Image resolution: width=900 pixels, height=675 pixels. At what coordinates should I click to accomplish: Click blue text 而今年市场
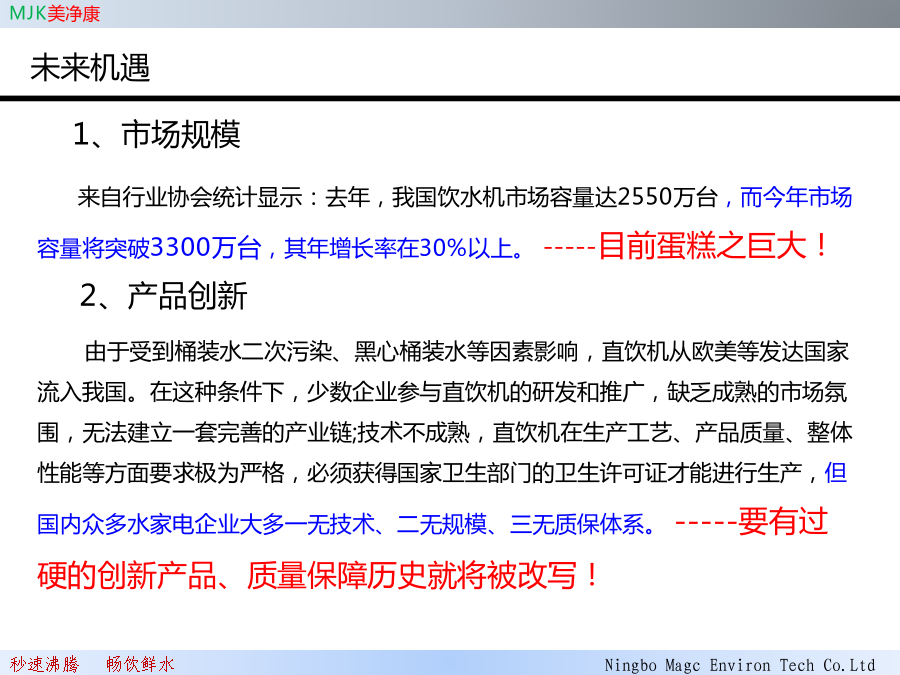point(796,197)
